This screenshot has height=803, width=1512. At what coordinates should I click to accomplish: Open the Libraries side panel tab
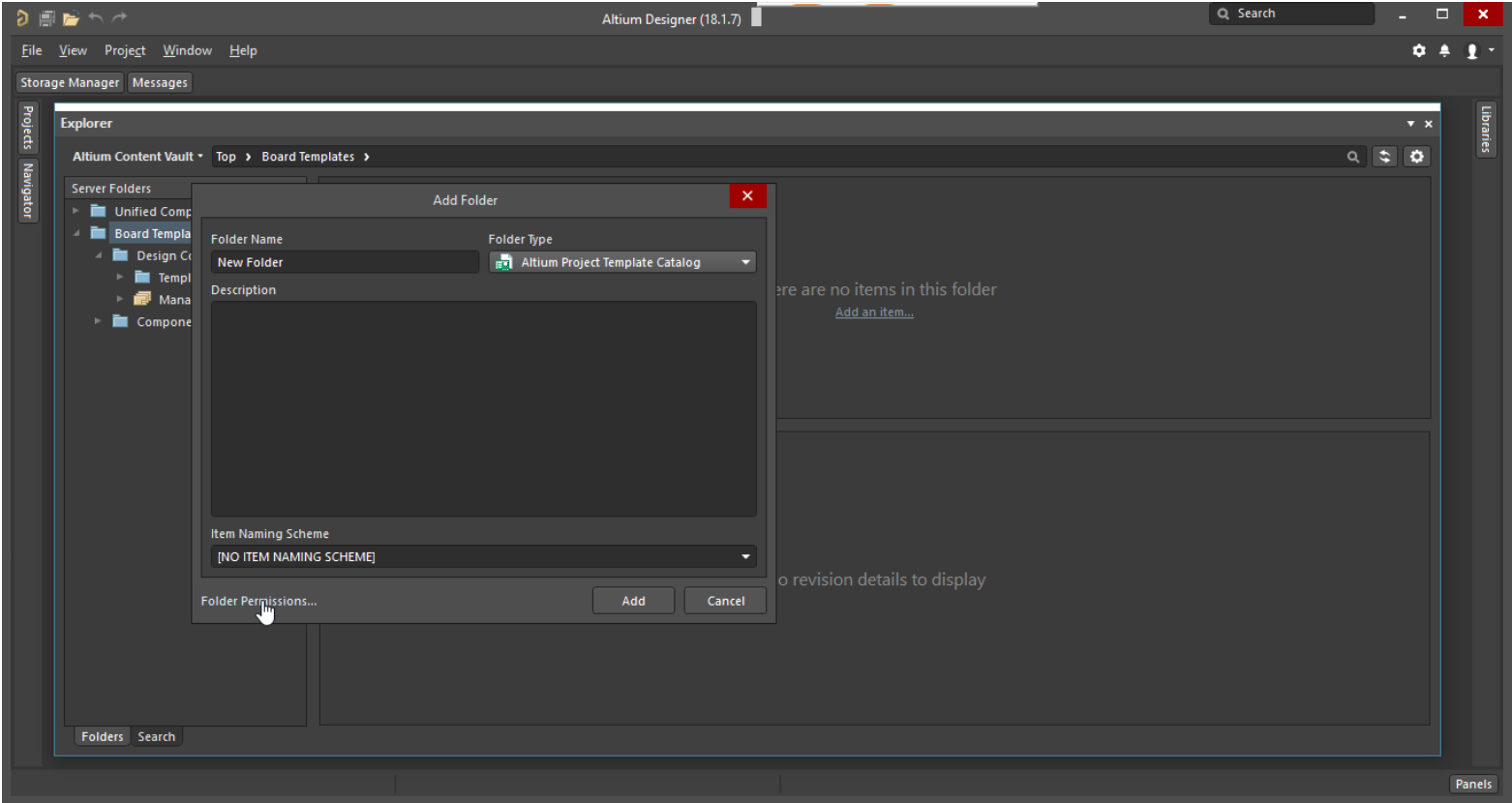coord(1485,130)
